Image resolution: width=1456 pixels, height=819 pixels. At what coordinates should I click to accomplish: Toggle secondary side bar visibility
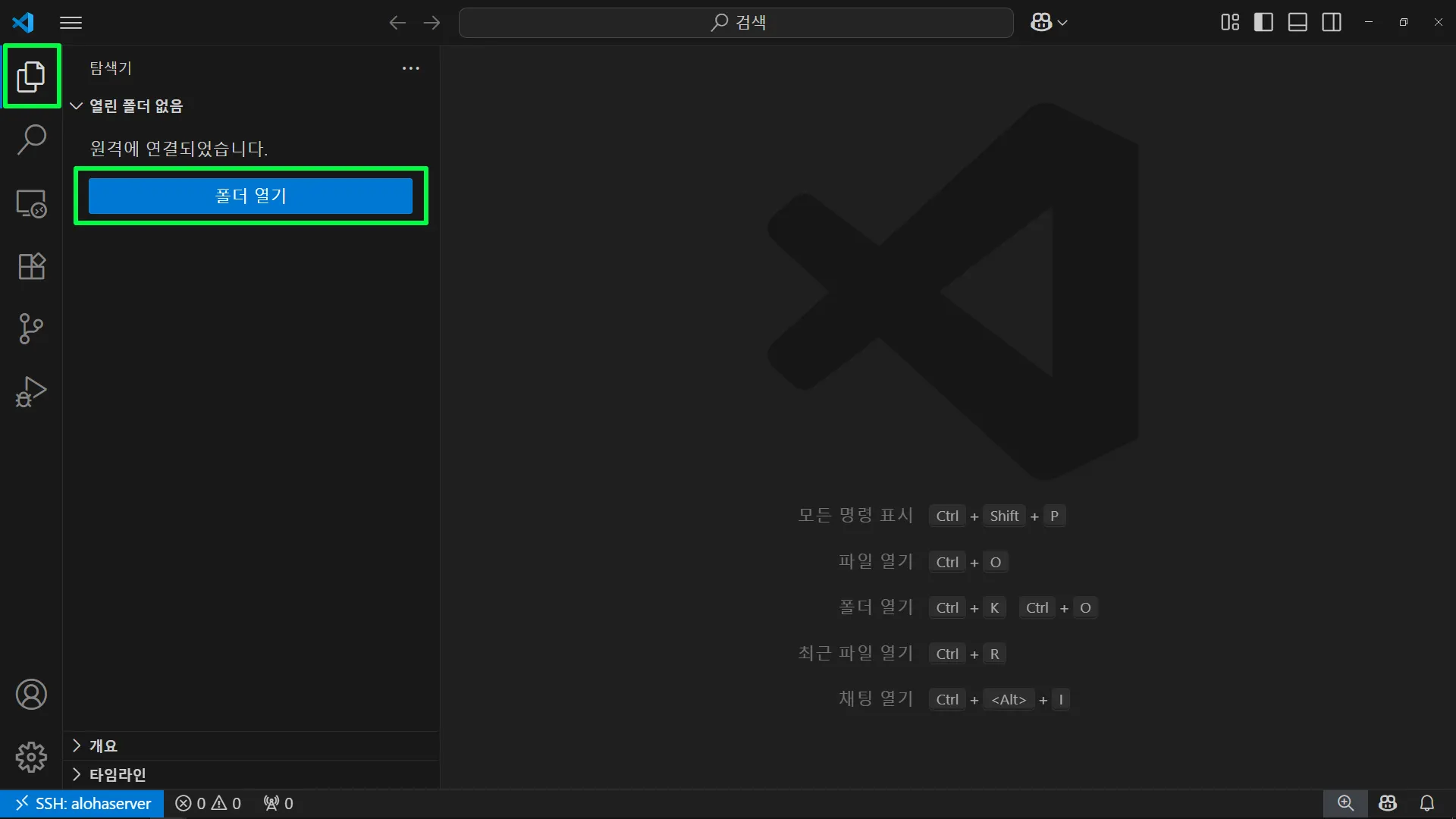[1332, 23]
